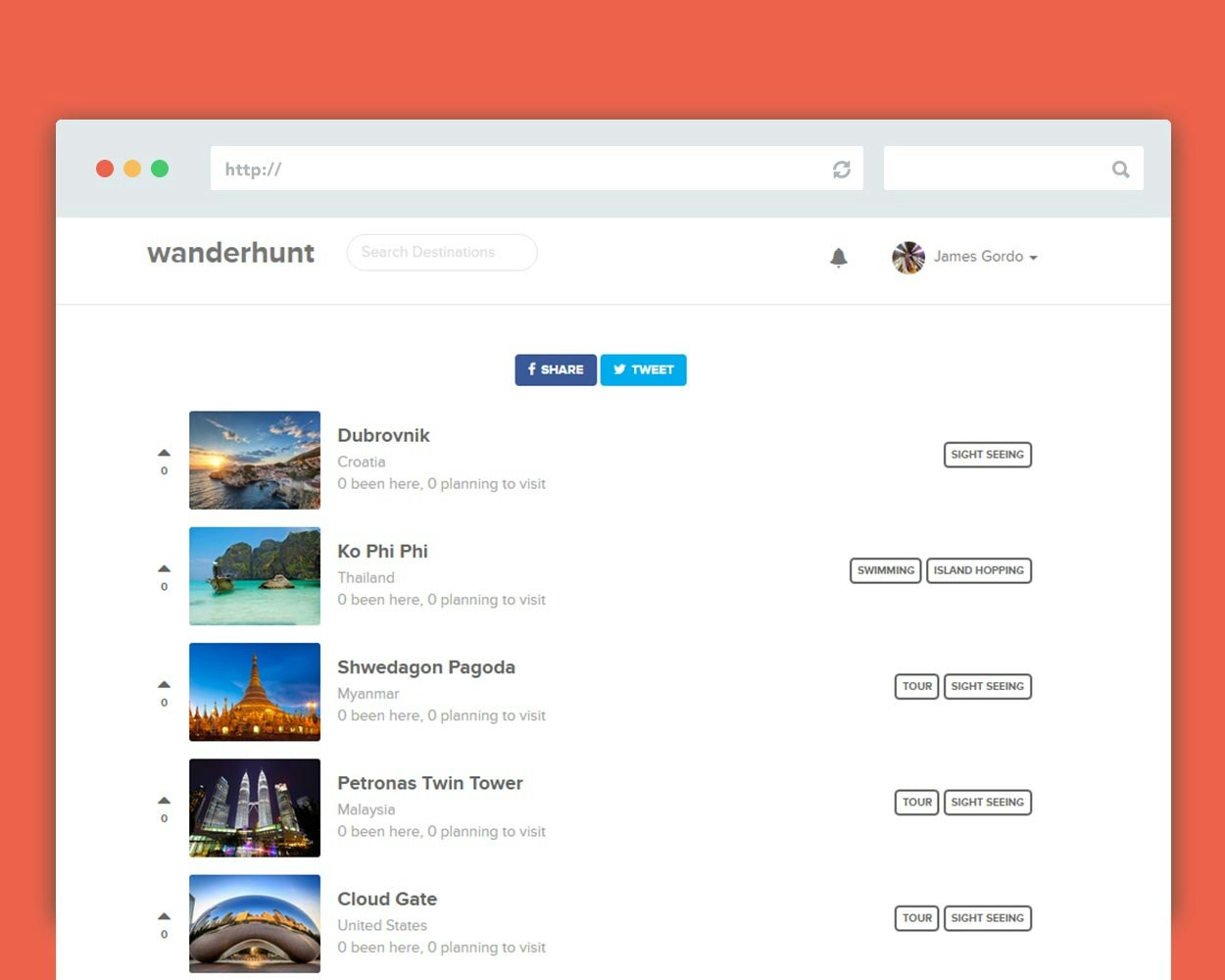Toggle the ISLAND HOPPING tag
Screen dimensions: 1225x980
978,570
